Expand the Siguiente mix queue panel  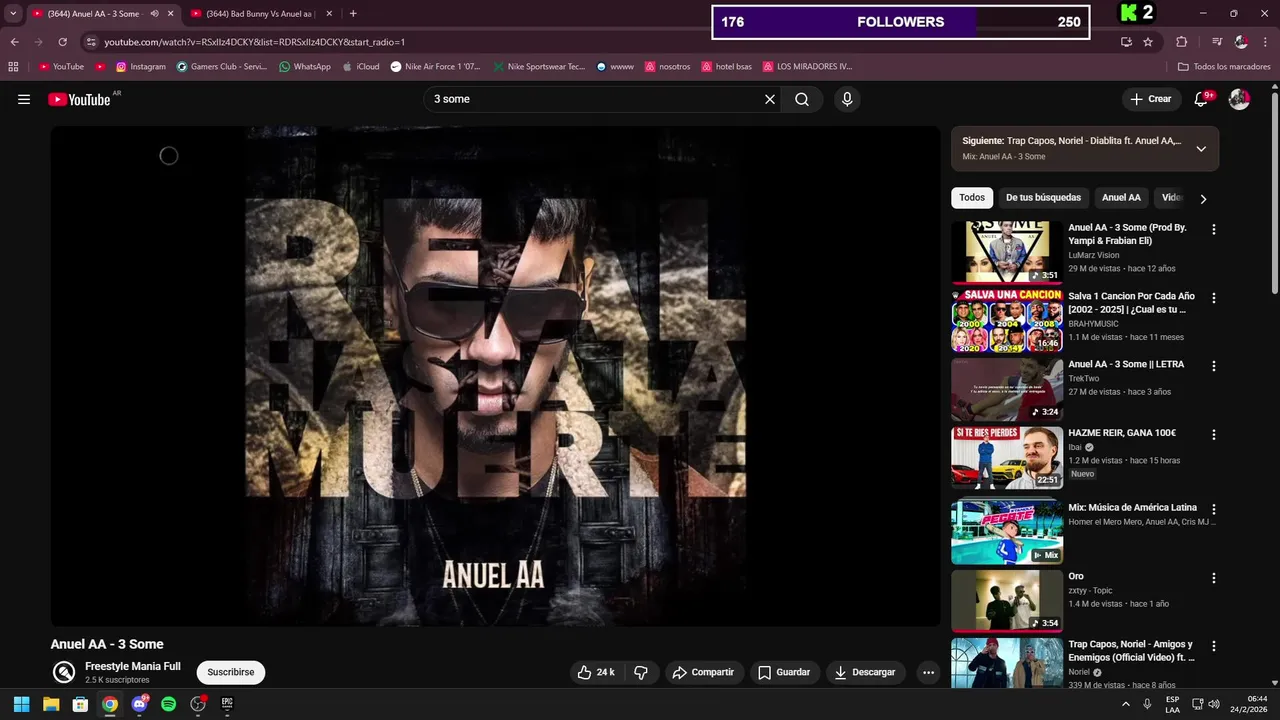point(1201,149)
